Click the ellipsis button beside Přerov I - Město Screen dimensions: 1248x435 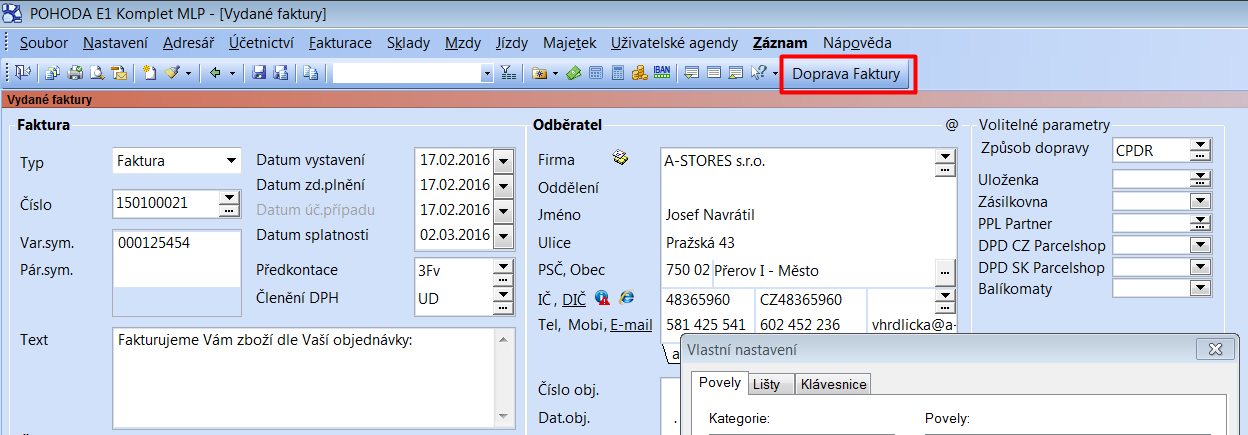click(943, 271)
